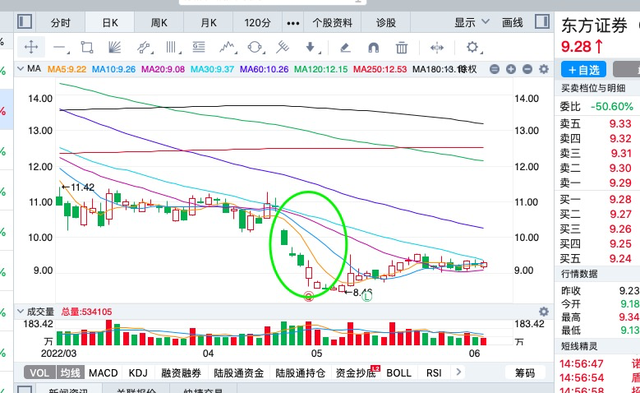
Task: Toggle the right sidebar panel icon
Action: pos(542,22)
